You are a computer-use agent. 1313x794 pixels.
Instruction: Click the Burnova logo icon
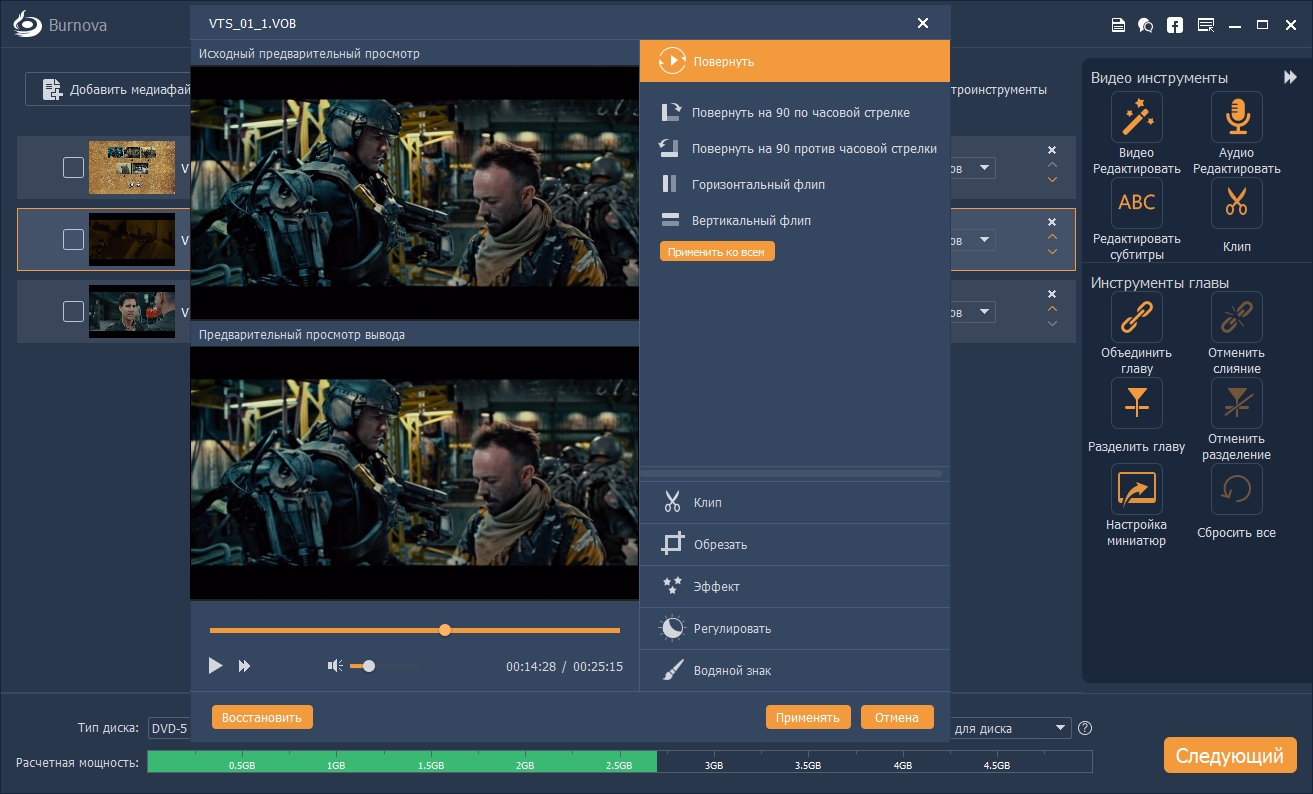point(28,25)
